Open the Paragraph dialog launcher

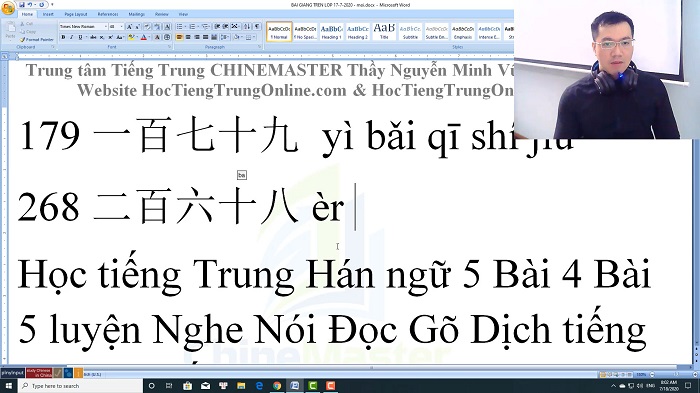259,46
